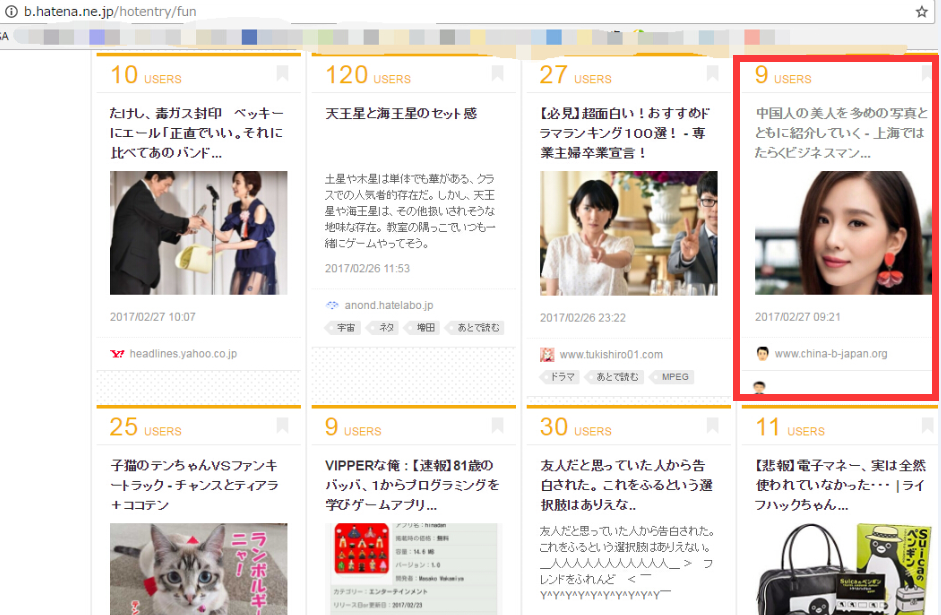Open headline 子猫のテンちゃんVSファンキートラック
Image resolution: width=941 pixels, height=615 pixels.
coord(194,485)
